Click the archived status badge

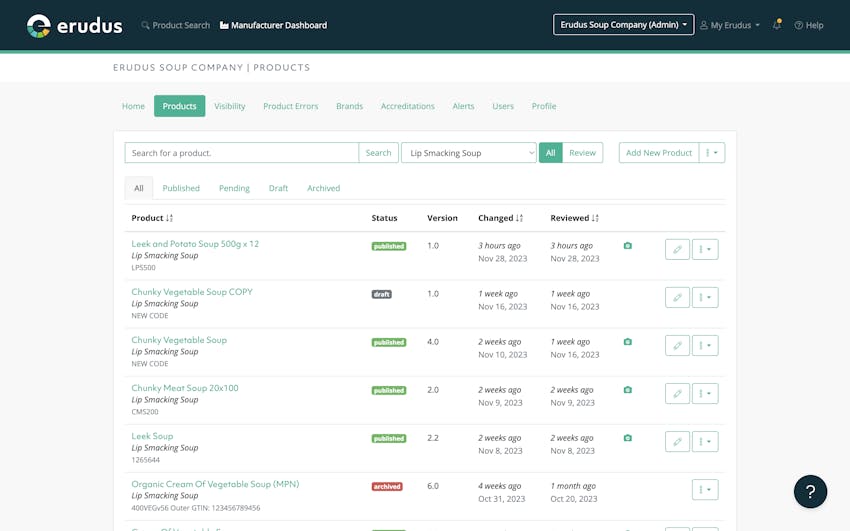click(387, 487)
